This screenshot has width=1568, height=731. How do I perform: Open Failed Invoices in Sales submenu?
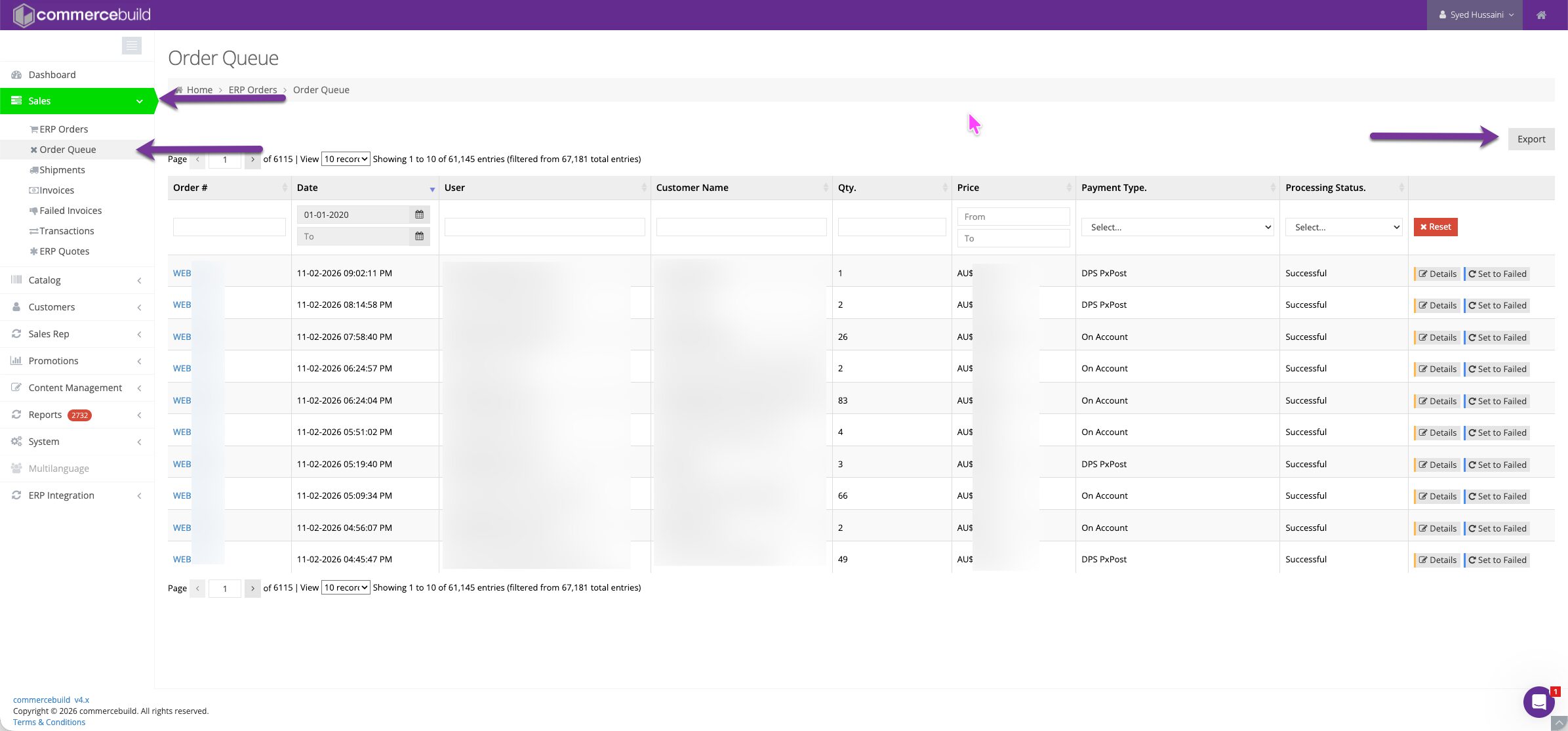pos(70,211)
